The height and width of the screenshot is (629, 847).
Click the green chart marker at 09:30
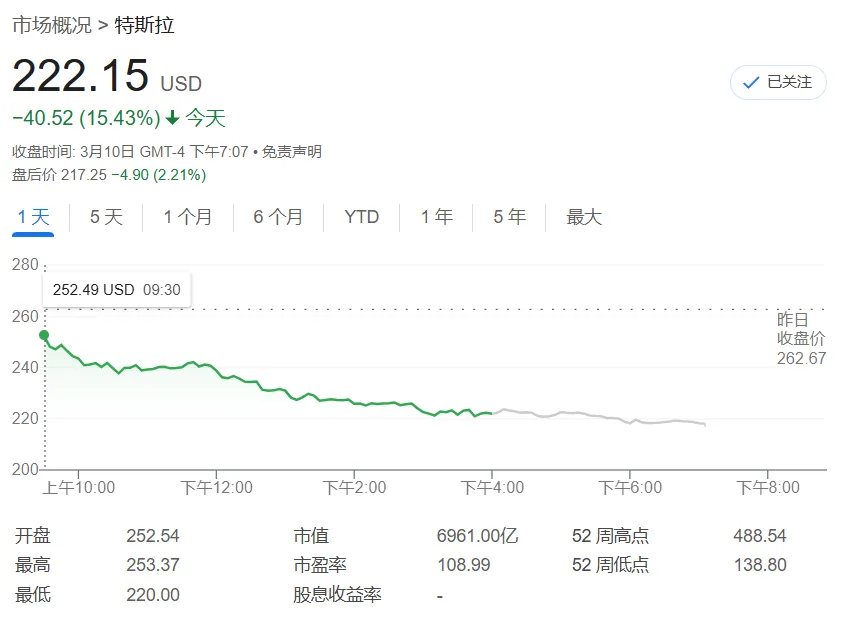[x=44, y=336]
